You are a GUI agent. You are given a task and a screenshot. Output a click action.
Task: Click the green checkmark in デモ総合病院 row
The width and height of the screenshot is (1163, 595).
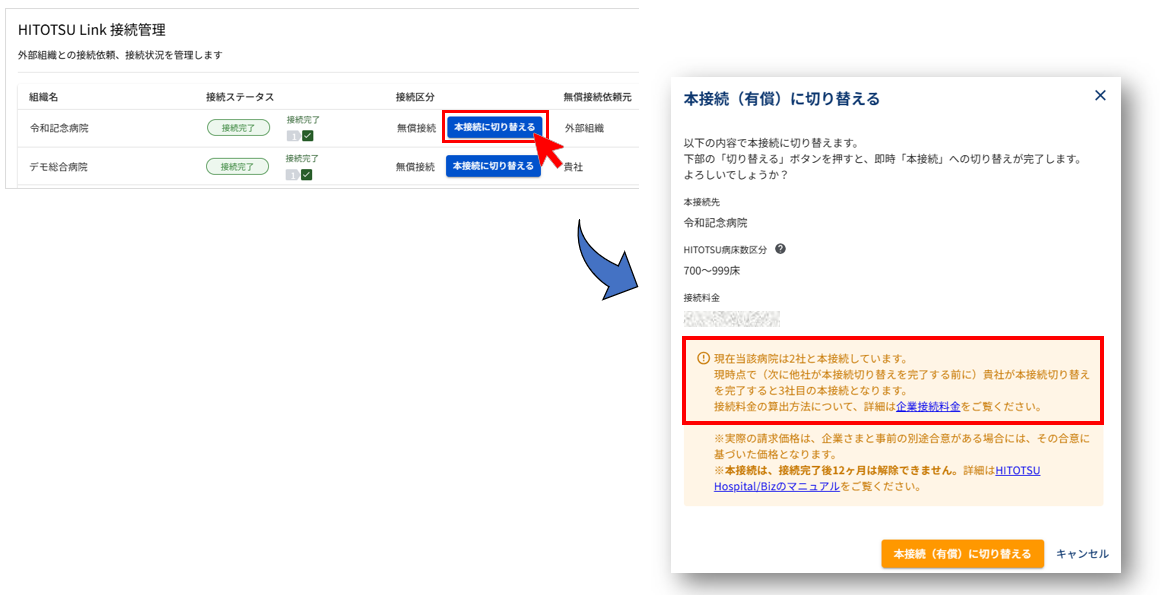pos(307,175)
